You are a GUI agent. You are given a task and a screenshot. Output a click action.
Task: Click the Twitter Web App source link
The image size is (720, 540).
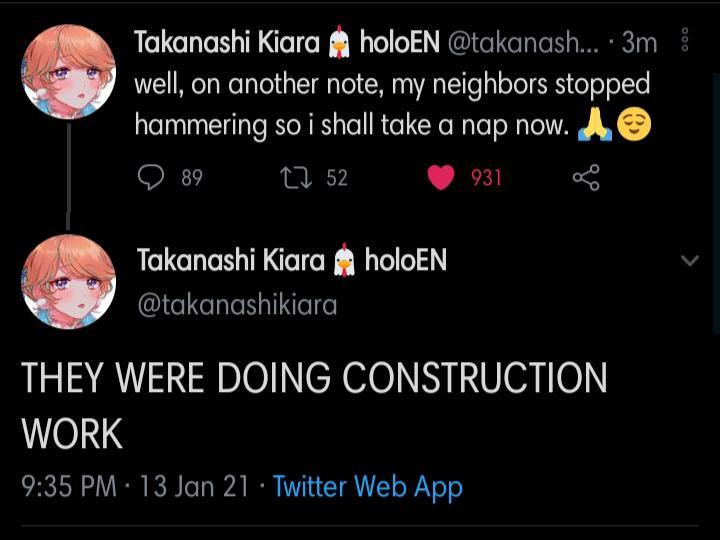pos(367,487)
